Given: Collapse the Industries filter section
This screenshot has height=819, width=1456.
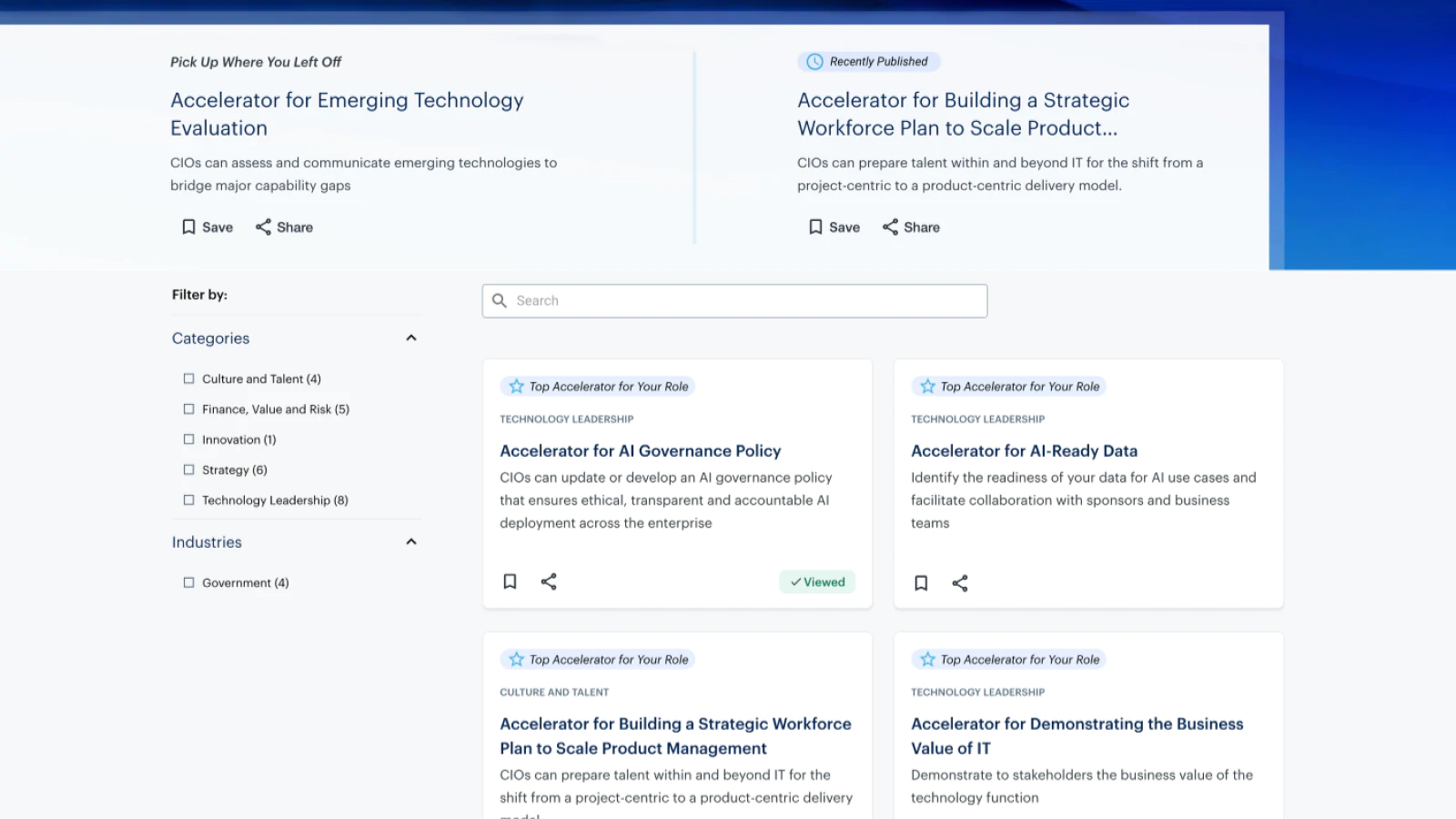Looking at the screenshot, I should (x=411, y=541).
